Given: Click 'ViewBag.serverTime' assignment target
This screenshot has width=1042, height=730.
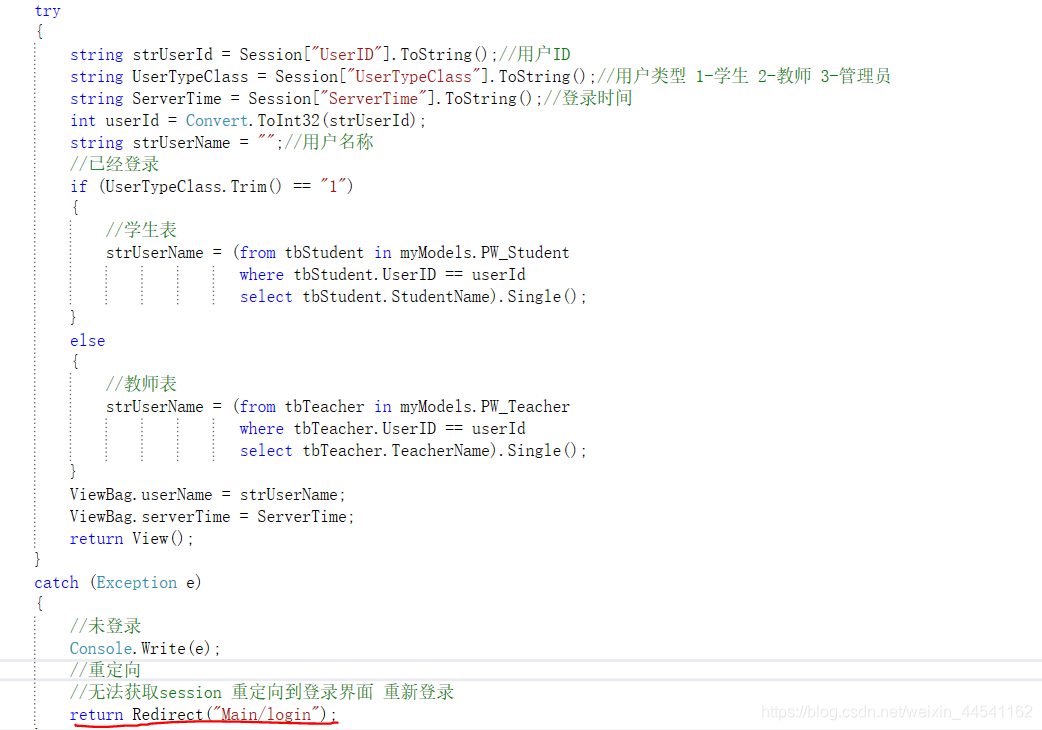Looking at the screenshot, I should click(150, 517).
